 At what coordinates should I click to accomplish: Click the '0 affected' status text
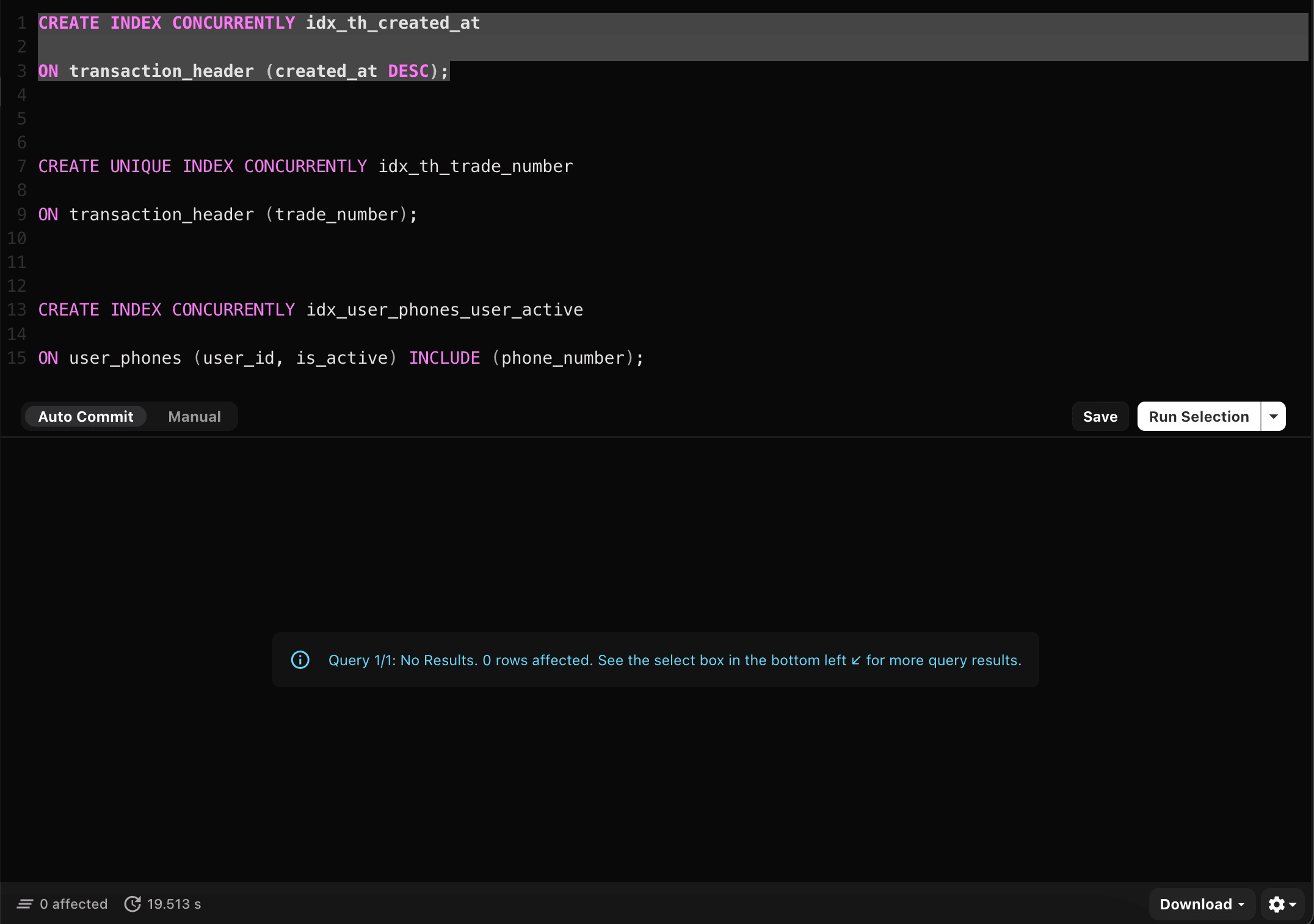73,904
